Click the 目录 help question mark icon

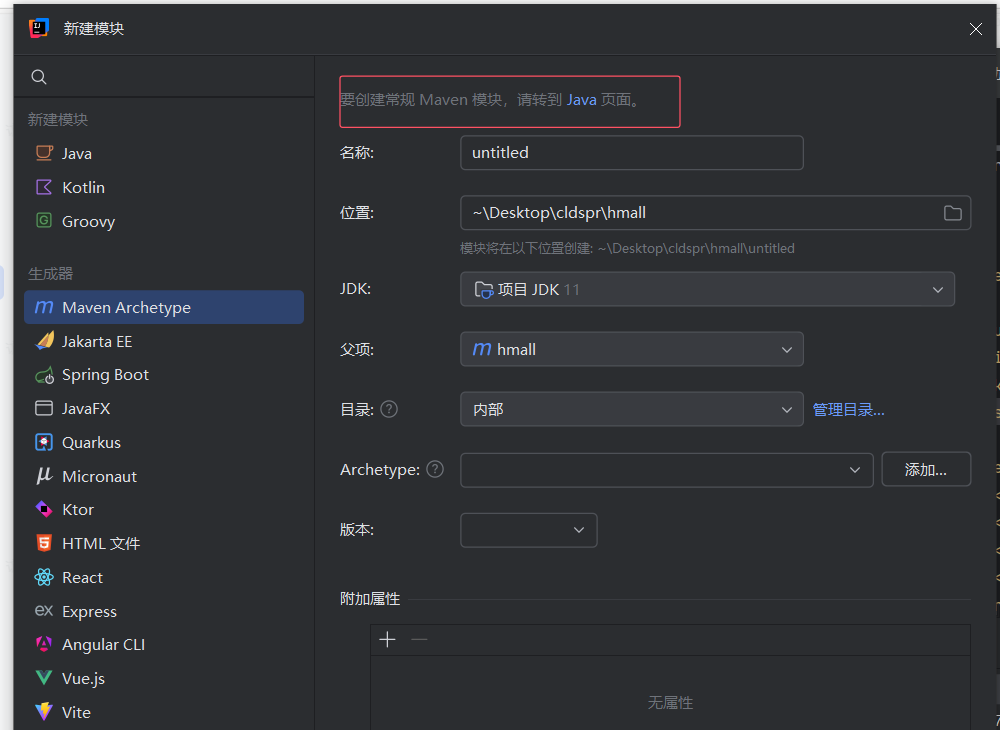coord(389,409)
